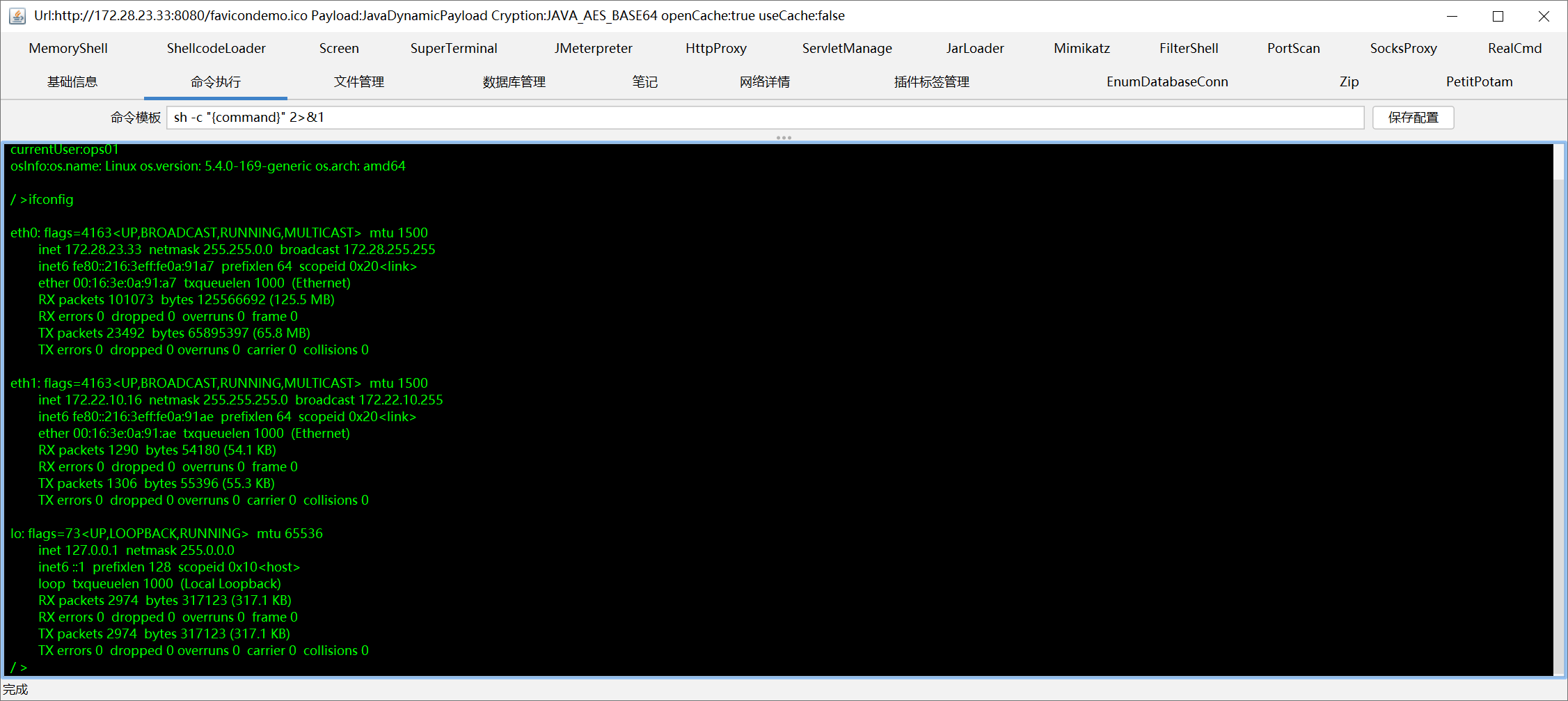The width and height of the screenshot is (1568, 701).
Task: Focus the 命令模板 command template field
Action: 766,117
